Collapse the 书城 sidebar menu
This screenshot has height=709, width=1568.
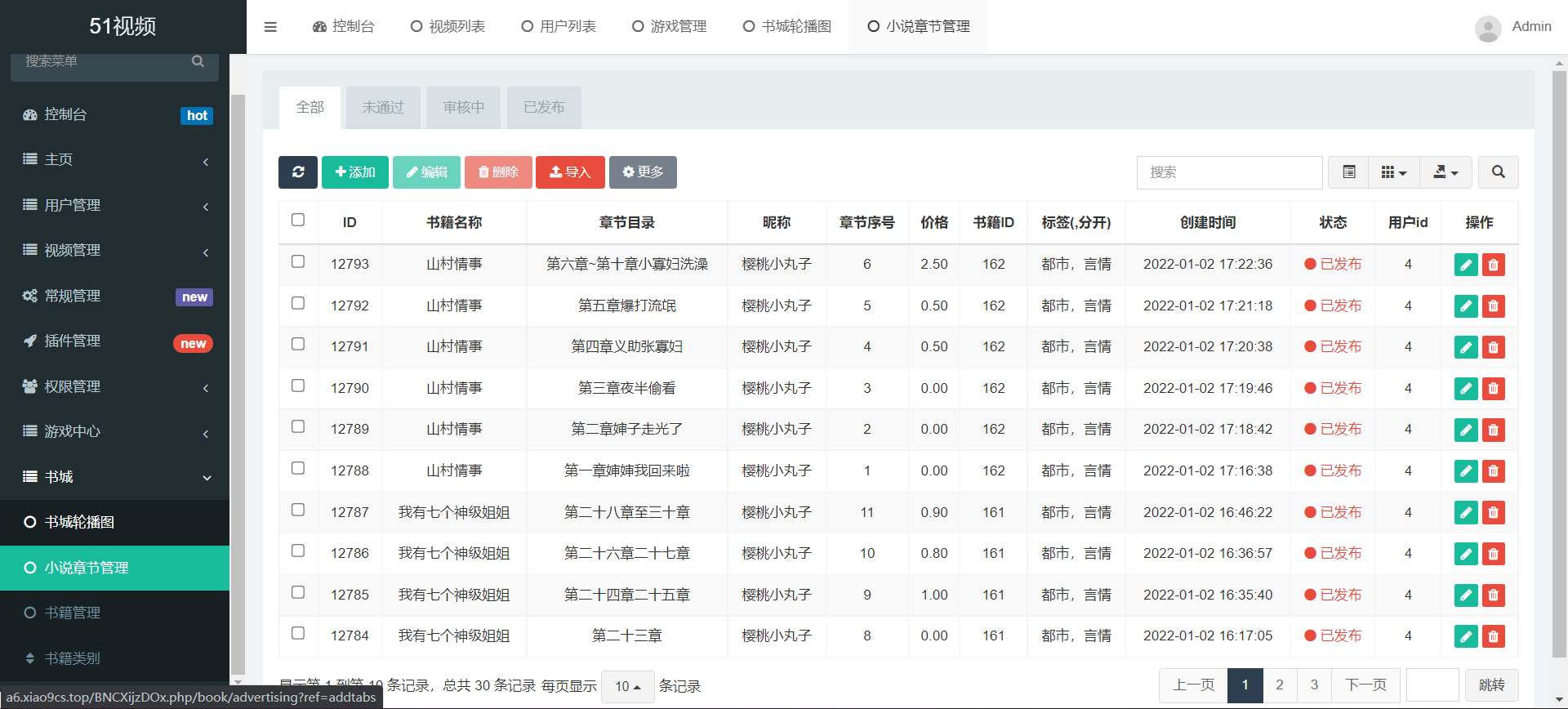[x=114, y=478]
